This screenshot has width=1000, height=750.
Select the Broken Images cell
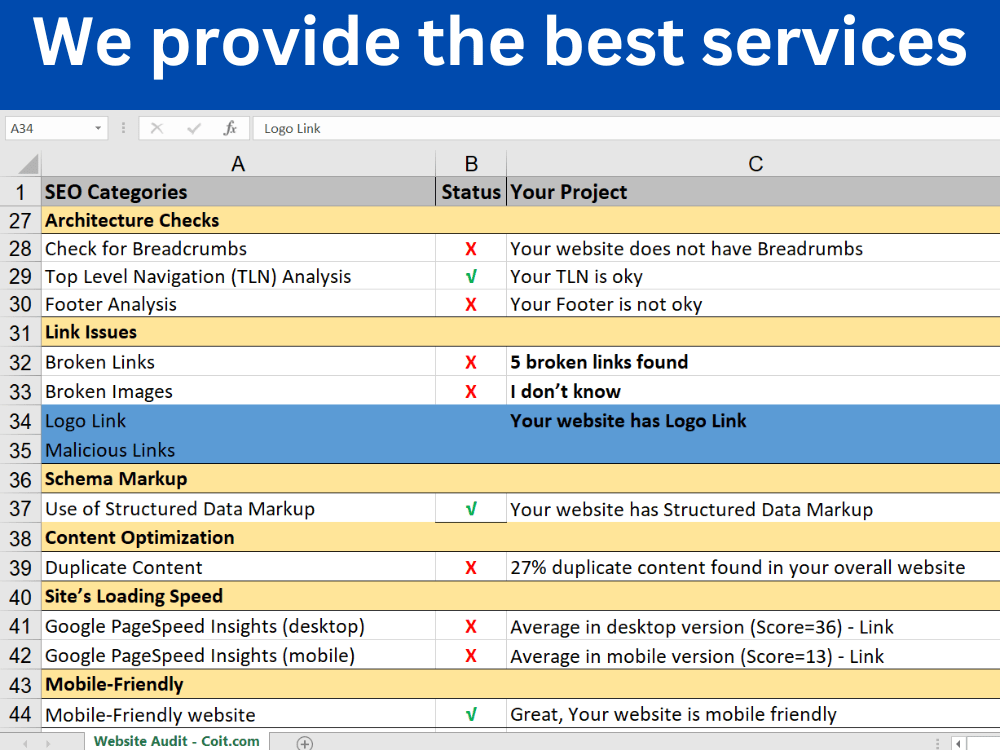point(238,391)
